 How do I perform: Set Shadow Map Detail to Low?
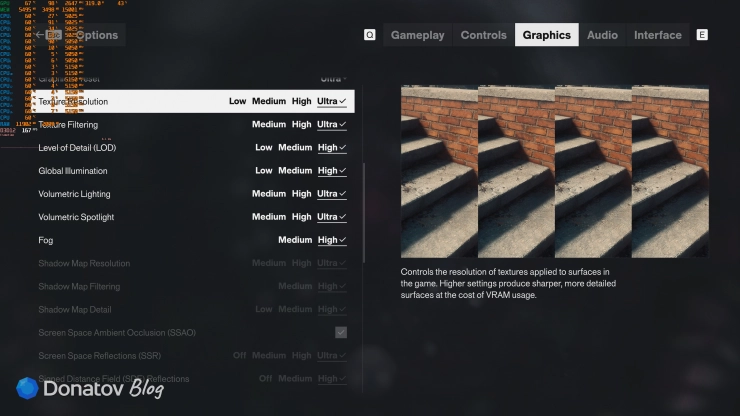[x=264, y=309]
